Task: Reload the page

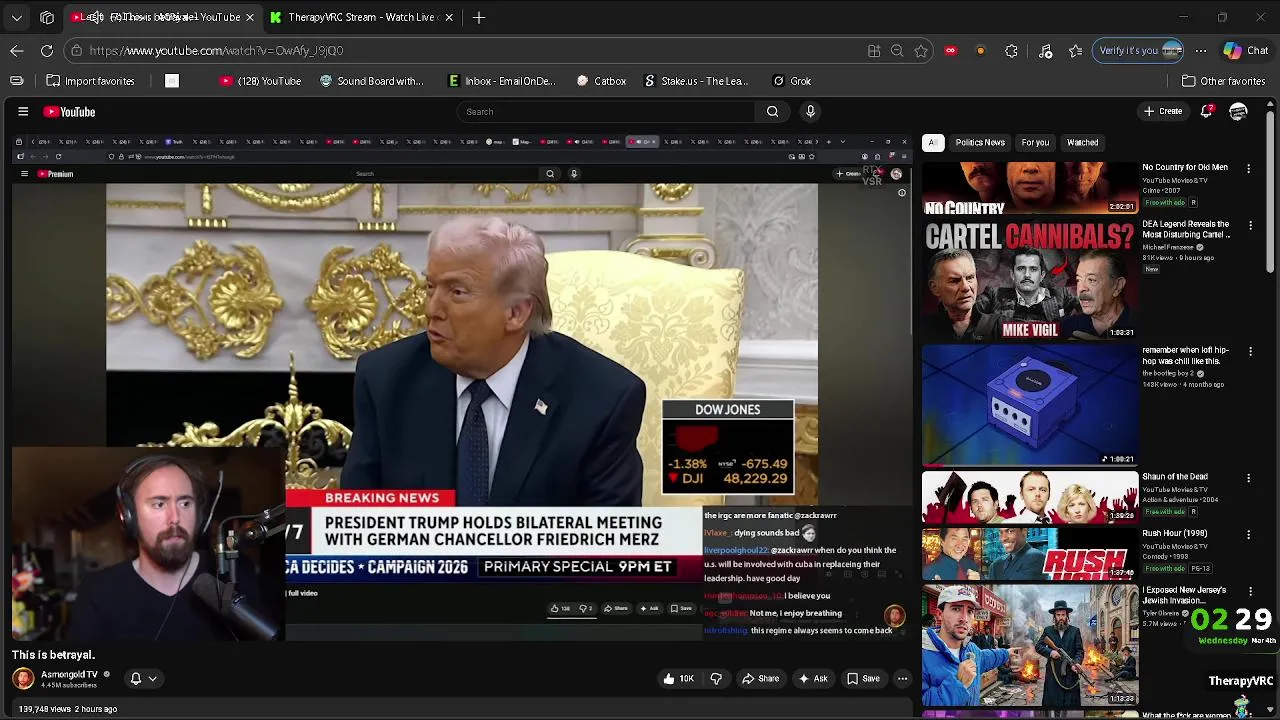Action: (x=47, y=50)
